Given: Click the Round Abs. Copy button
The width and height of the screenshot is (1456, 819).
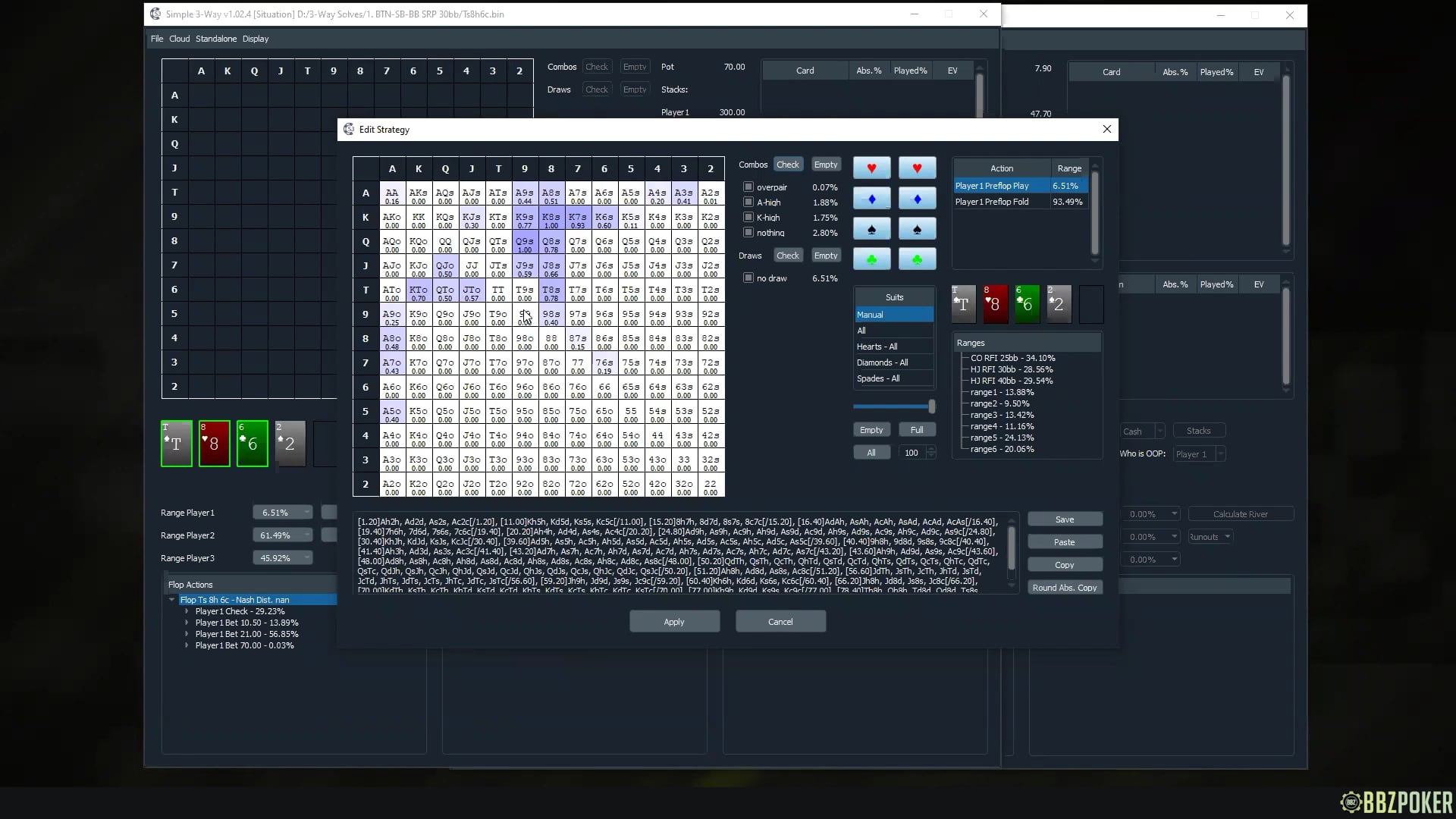Looking at the screenshot, I should (1064, 588).
